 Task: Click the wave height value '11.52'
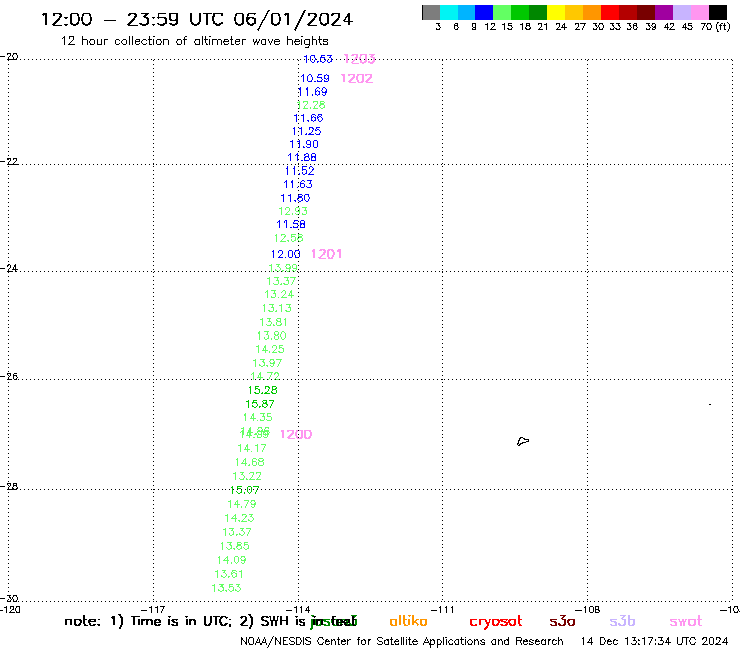tap(300, 171)
